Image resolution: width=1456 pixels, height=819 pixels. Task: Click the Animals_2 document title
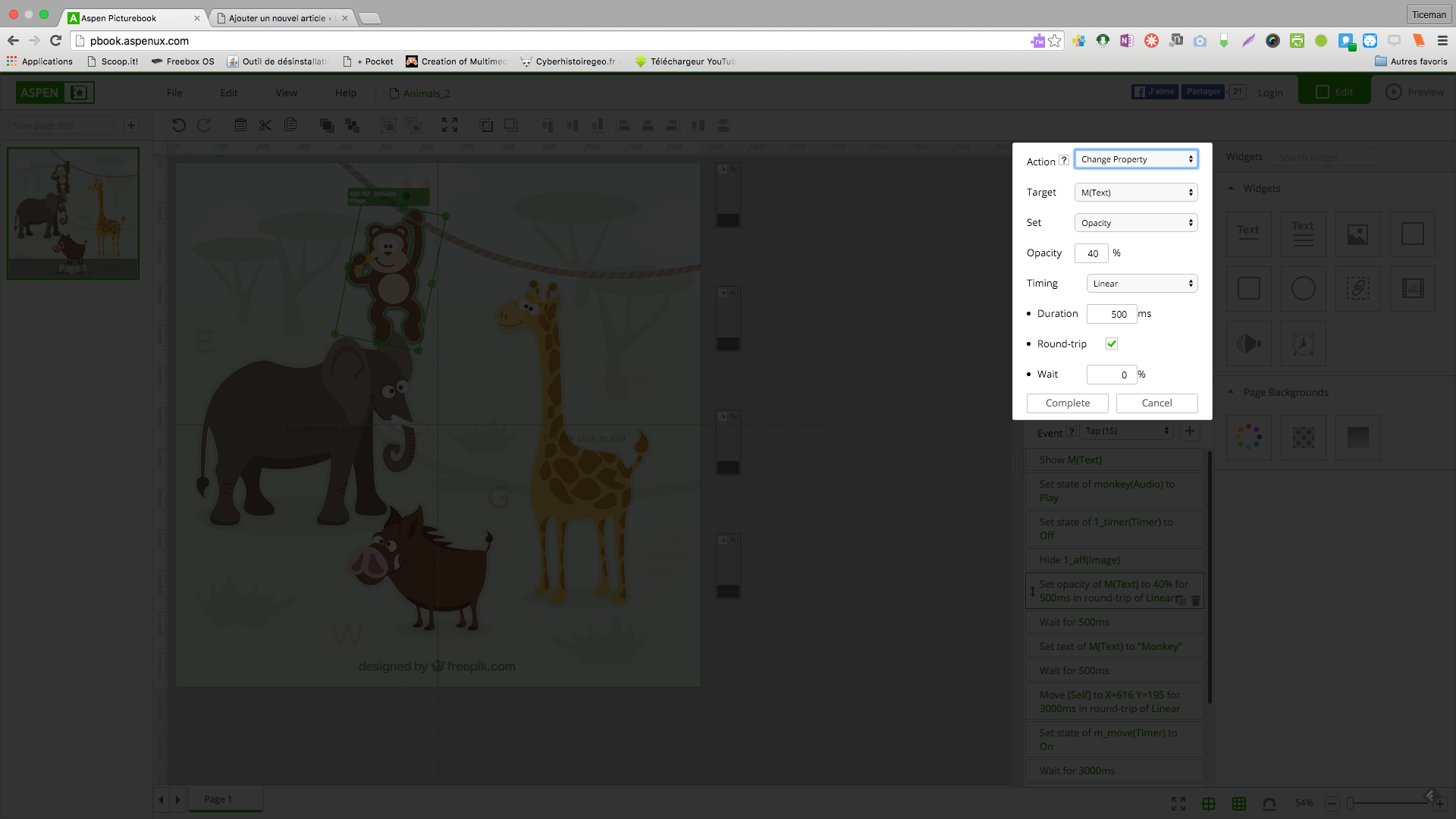tap(426, 93)
